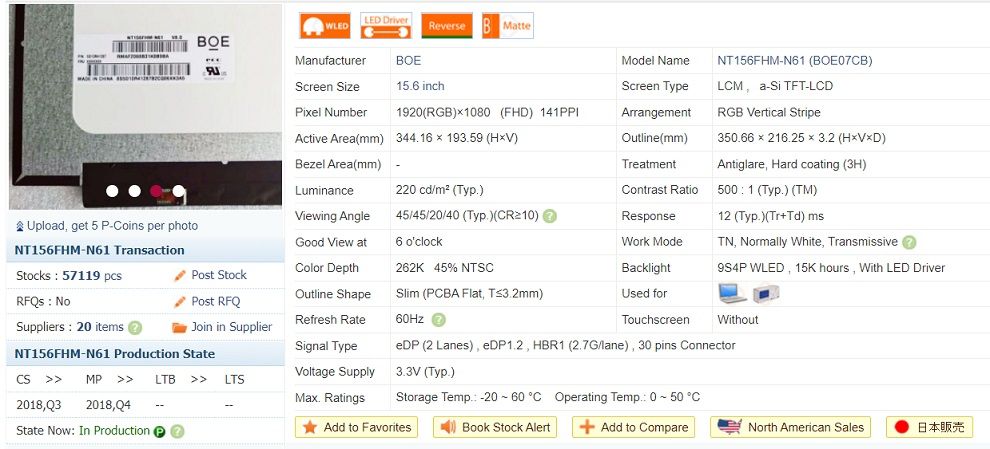This screenshot has height=449, width=990.
Task: Click Antiglare, Hard coating (3H) value
Action: pyautogui.click(x=792, y=164)
